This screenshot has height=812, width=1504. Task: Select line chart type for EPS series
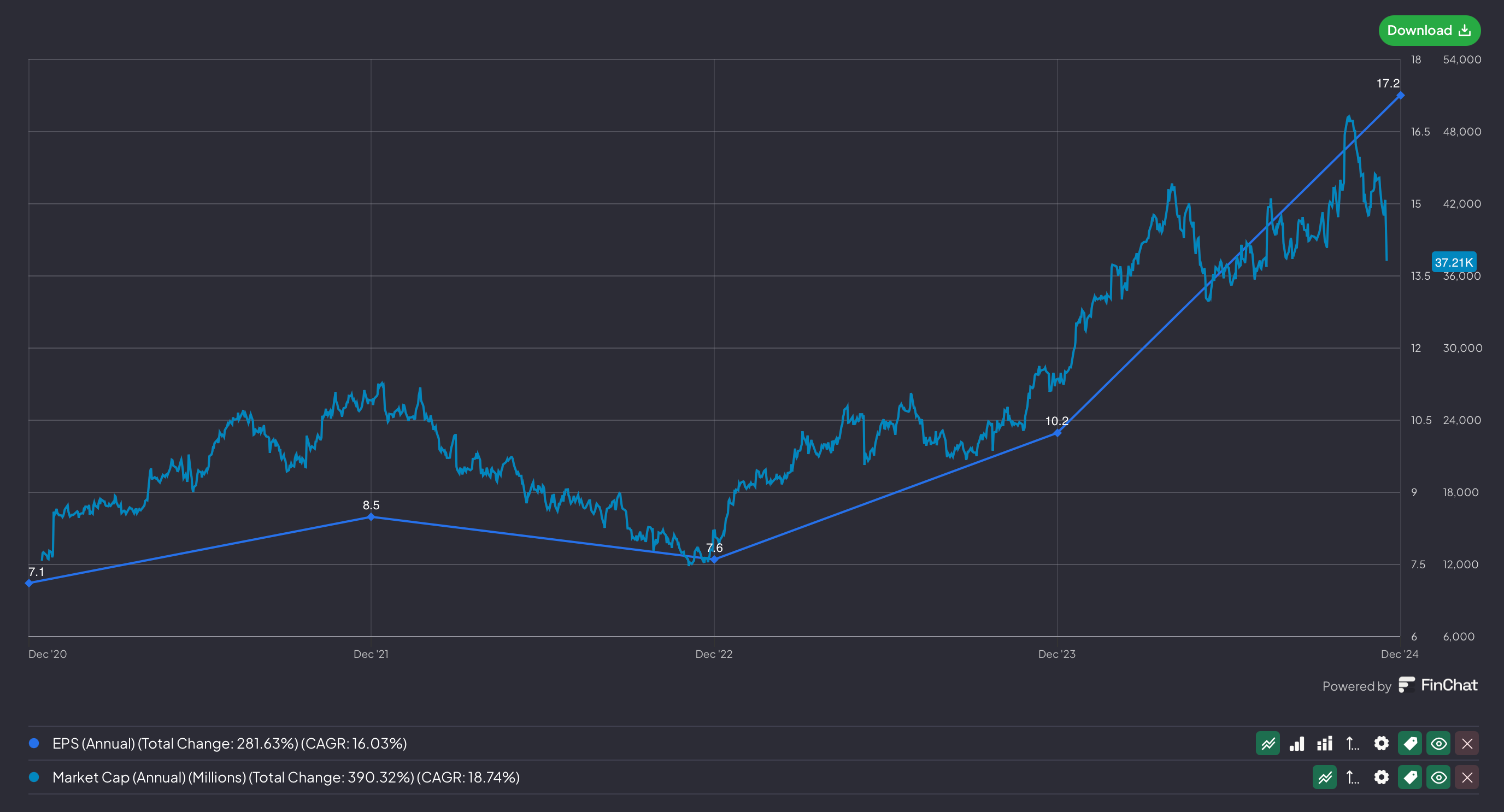(1267, 743)
